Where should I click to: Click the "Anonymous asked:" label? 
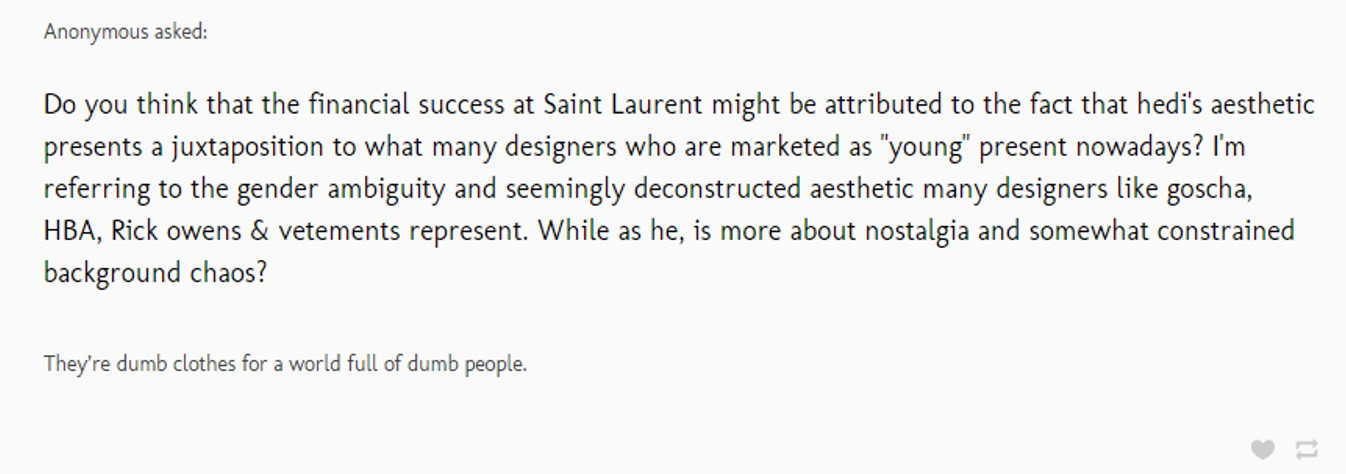(x=126, y=32)
